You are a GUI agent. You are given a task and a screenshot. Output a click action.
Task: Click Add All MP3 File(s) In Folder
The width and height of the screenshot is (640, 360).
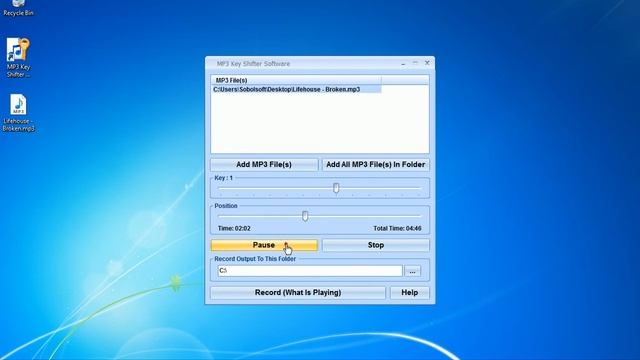pos(376,164)
